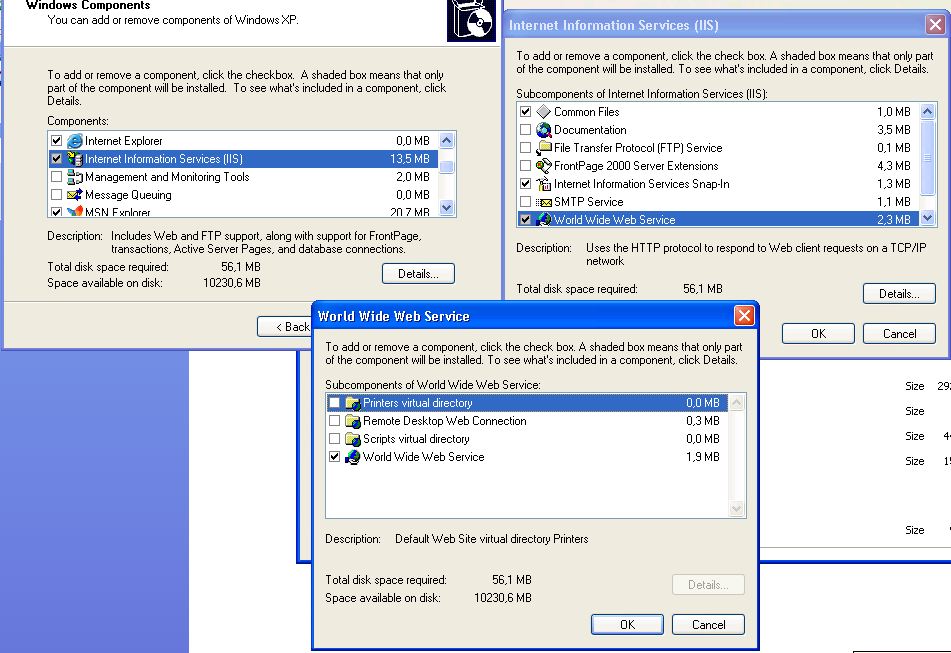Viewport: 951px width, 653px height.
Task: Click scroll up arrow in IIS subcomponents list
Action: point(927,112)
